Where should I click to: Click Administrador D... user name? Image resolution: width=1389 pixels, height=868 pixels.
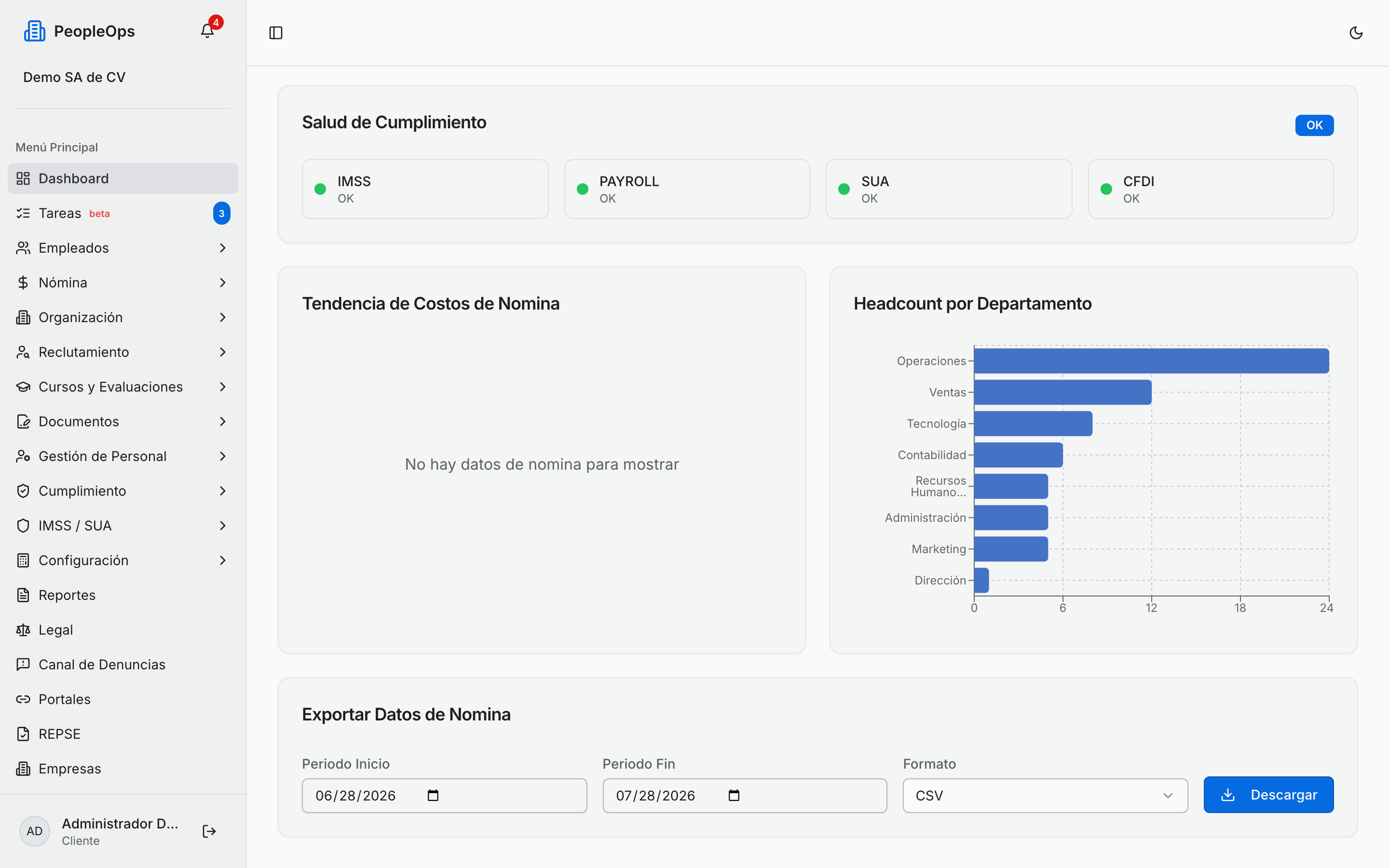pos(120,823)
